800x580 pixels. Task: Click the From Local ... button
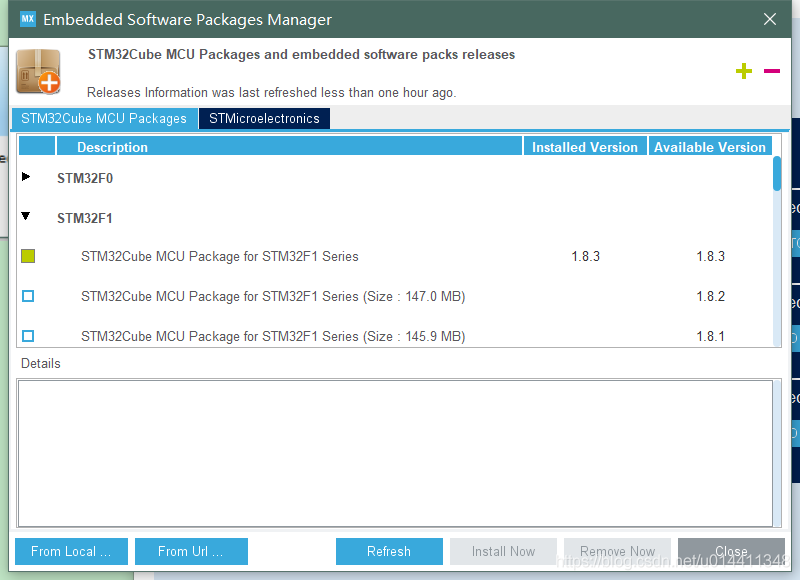pos(71,551)
